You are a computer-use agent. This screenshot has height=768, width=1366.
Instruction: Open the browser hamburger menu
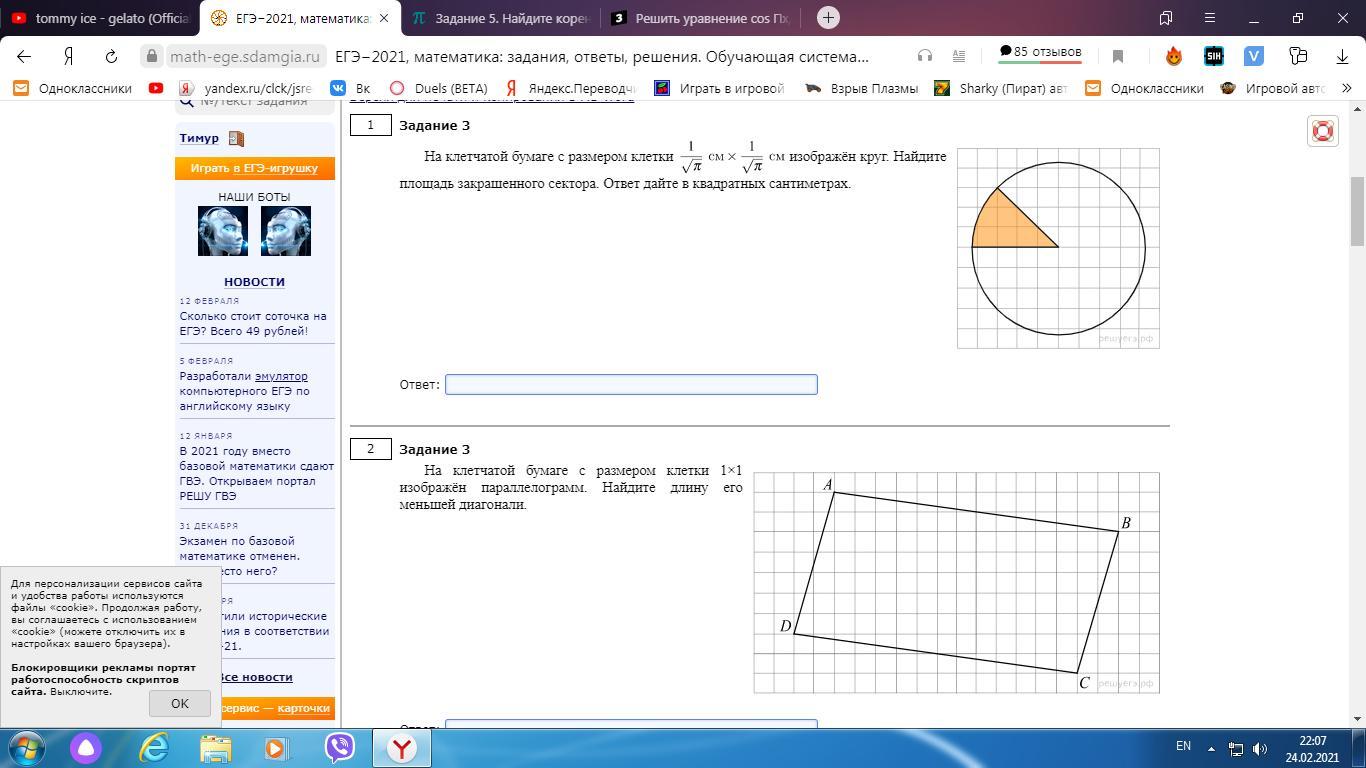pyautogui.click(x=1209, y=18)
